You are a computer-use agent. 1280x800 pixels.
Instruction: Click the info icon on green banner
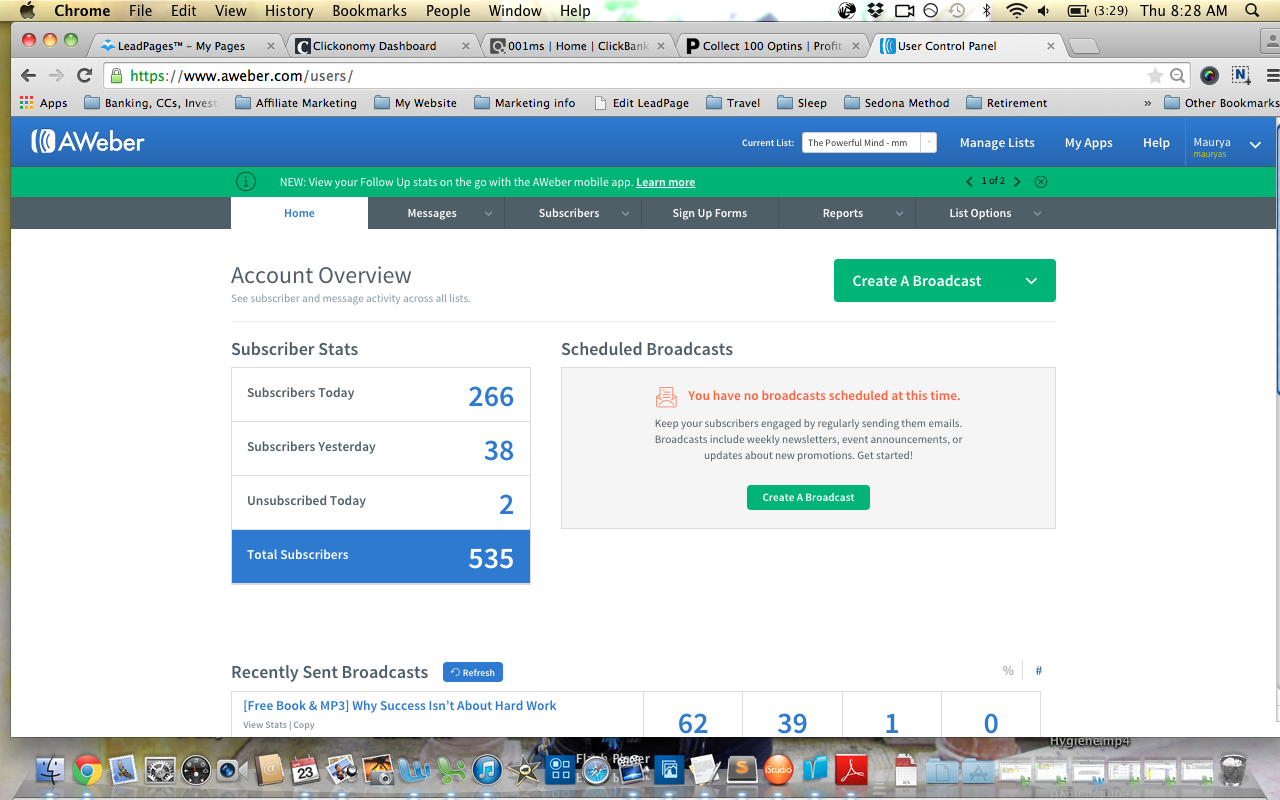pyautogui.click(x=246, y=181)
